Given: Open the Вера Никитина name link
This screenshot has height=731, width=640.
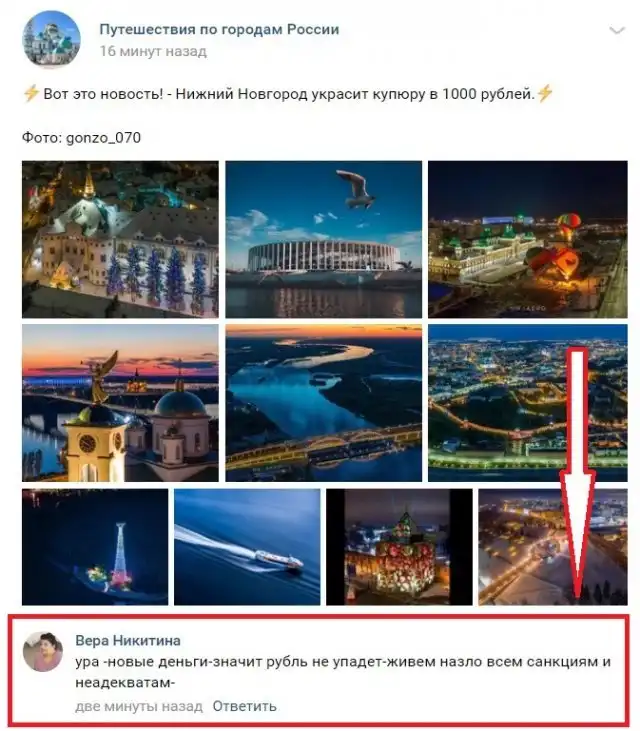Looking at the screenshot, I should 128,640.
